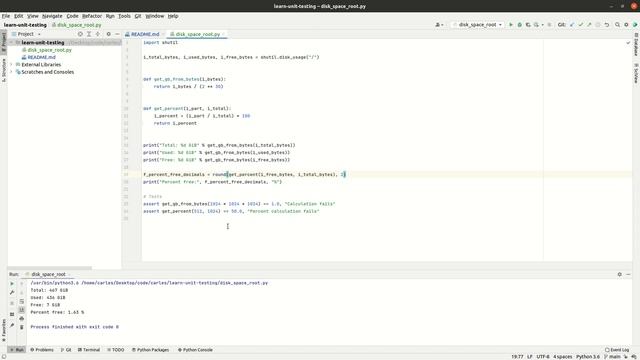Select the disk_space_root tab in Run panel

pyautogui.click(x=48, y=274)
